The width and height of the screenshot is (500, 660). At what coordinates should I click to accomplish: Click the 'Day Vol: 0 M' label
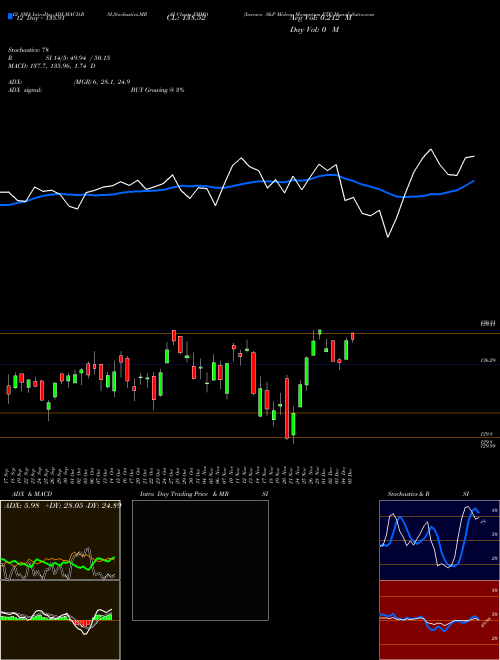tap(314, 30)
